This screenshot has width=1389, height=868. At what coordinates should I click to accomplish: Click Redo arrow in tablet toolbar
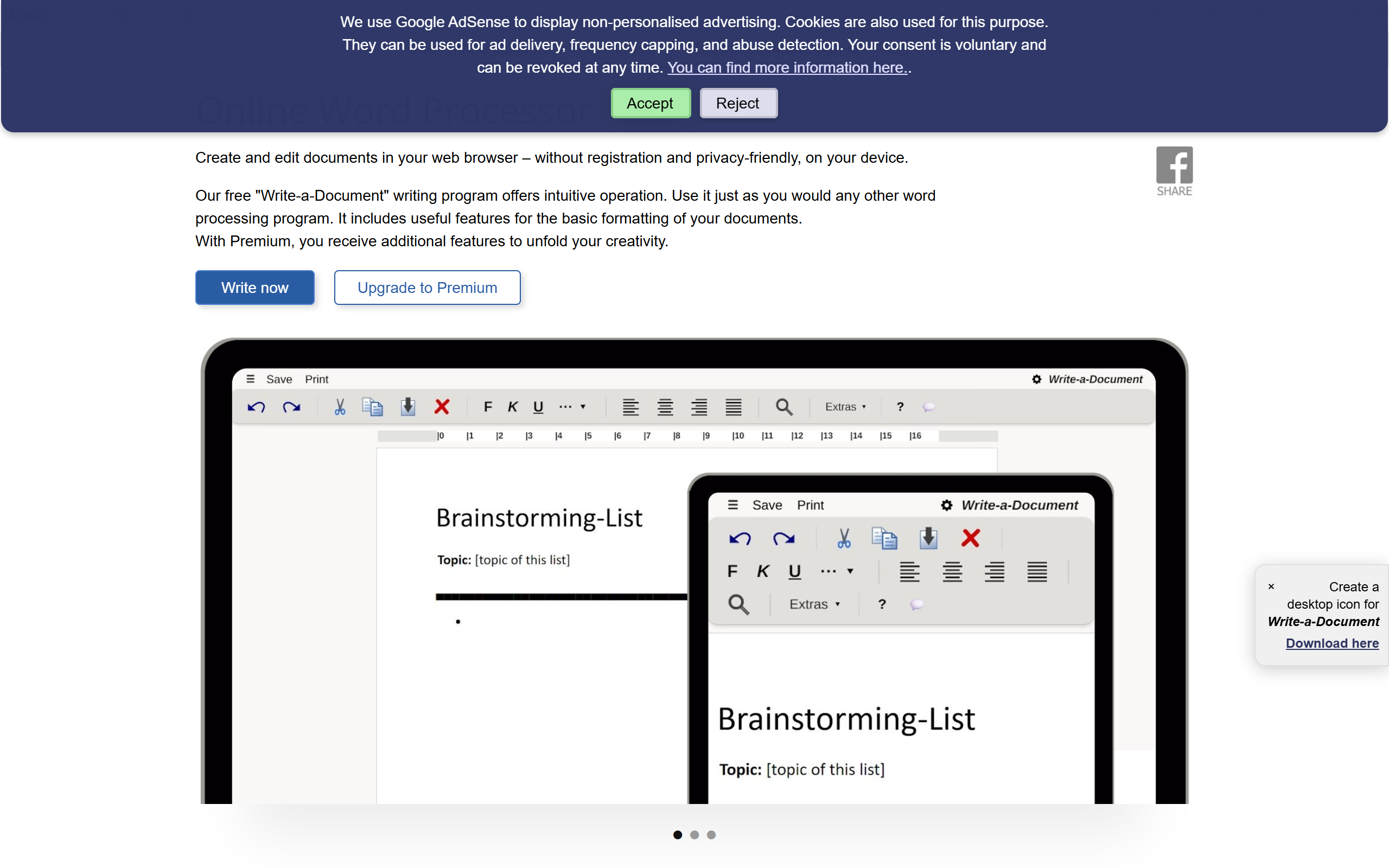coord(783,539)
